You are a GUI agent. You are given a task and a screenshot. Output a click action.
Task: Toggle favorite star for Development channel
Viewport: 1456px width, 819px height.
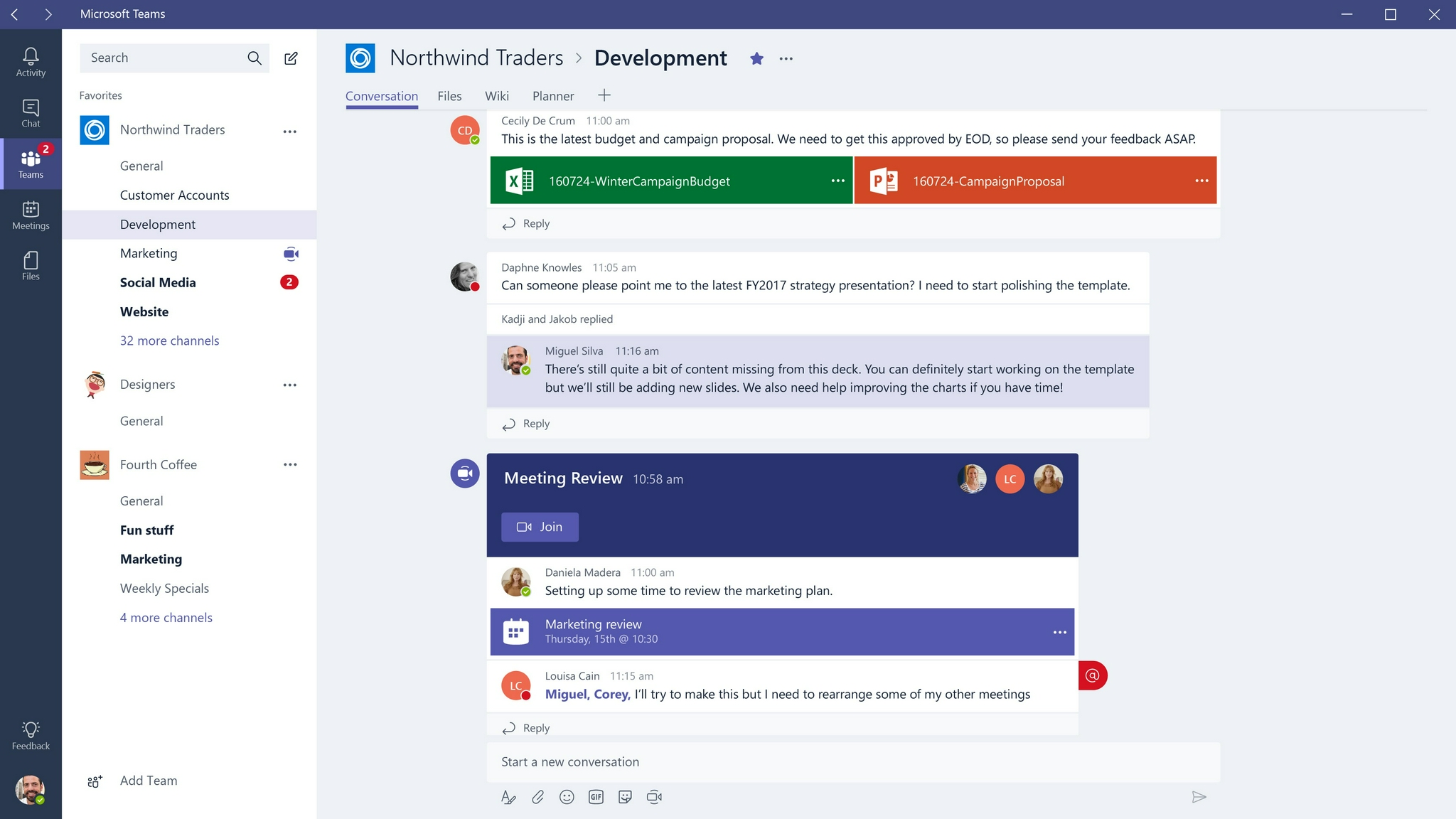[756, 58]
